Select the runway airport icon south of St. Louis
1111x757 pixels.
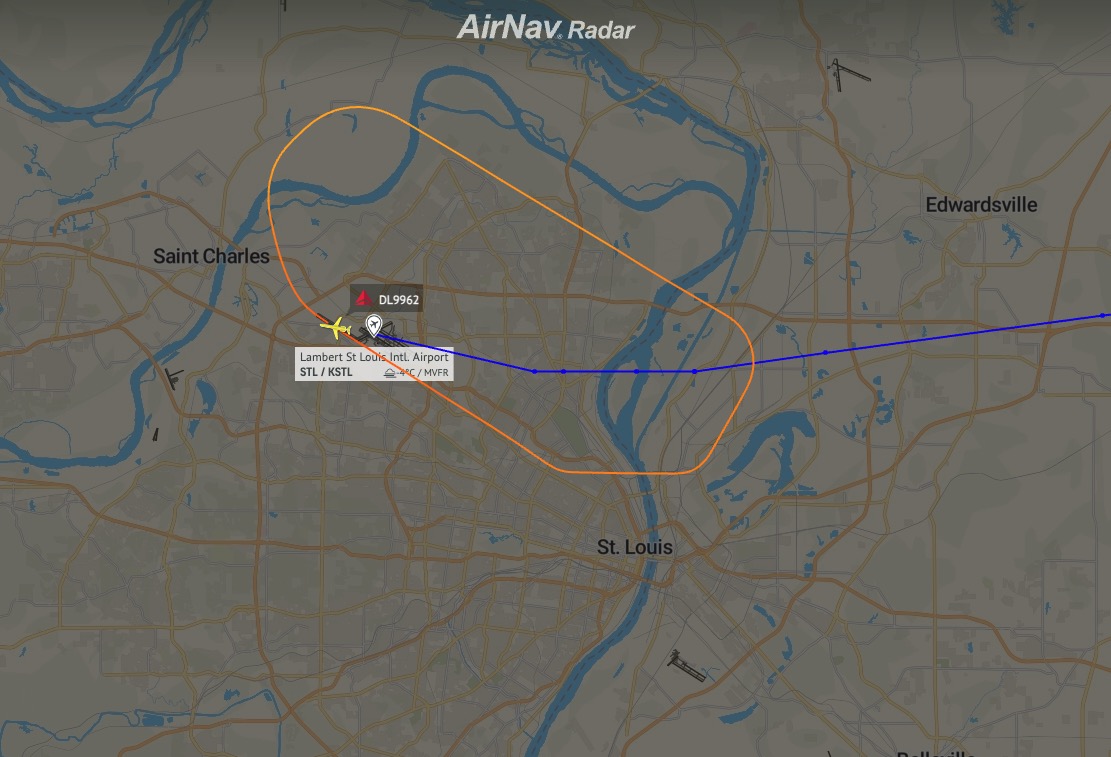(686, 665)
